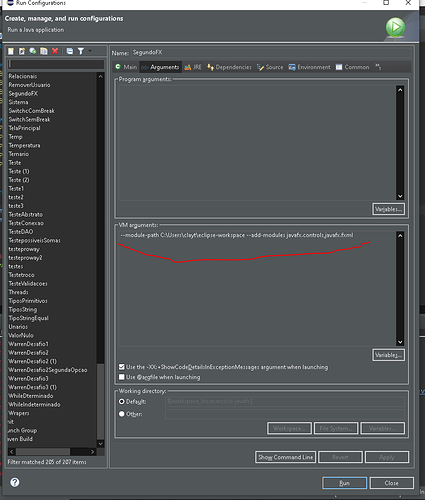This screenshot has height=500, width=425.
Task: Click the New launch configuration icon
Action: coord(11,51)
